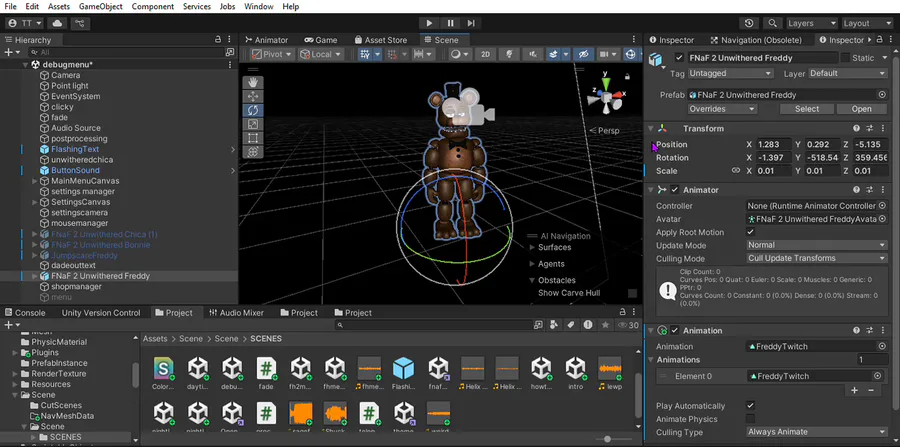The height and width of the screenshot is (447, 900).
Task: Open version control branch icon in top toolbar
Action: point(80,24)
